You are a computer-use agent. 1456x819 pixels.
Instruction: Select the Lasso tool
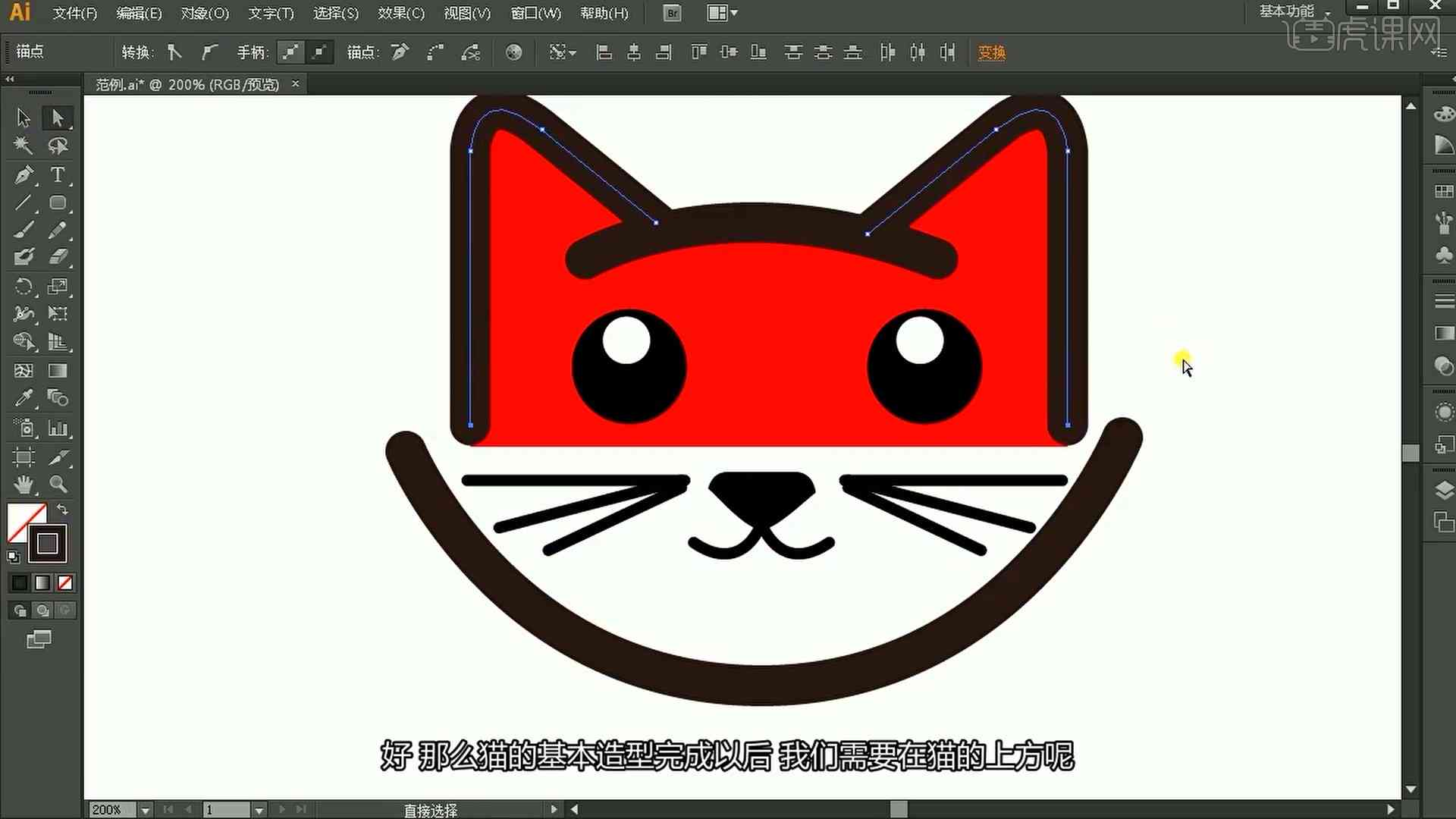[x=58, y=146]
